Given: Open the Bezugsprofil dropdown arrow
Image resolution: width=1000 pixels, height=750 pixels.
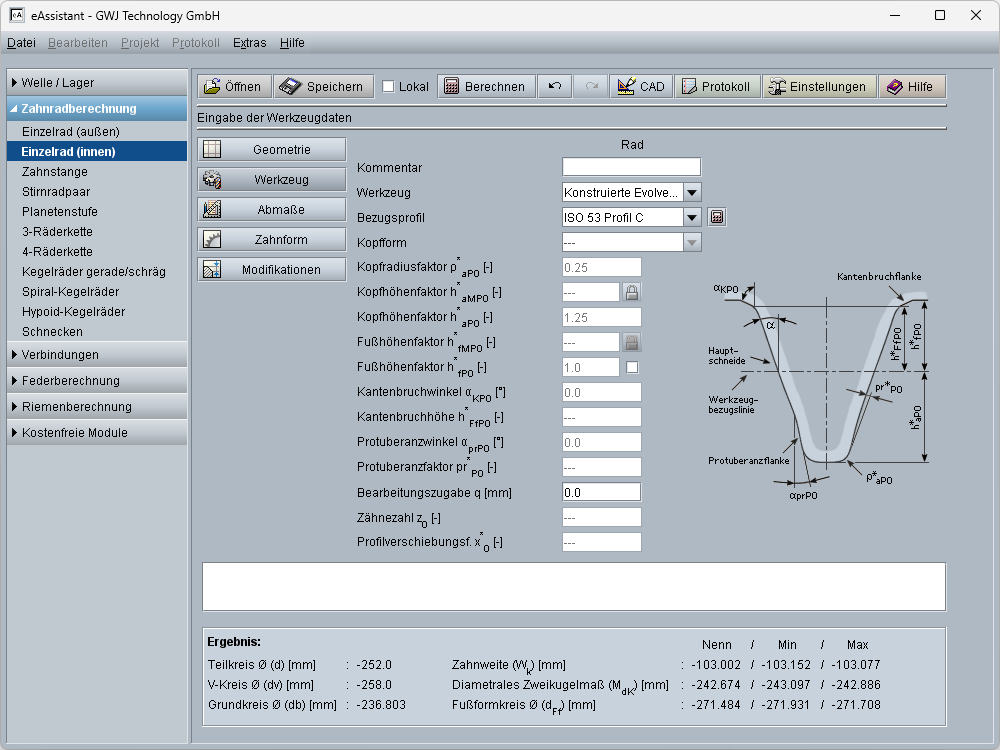Looking at the screenshot, I should pos(692,217).
